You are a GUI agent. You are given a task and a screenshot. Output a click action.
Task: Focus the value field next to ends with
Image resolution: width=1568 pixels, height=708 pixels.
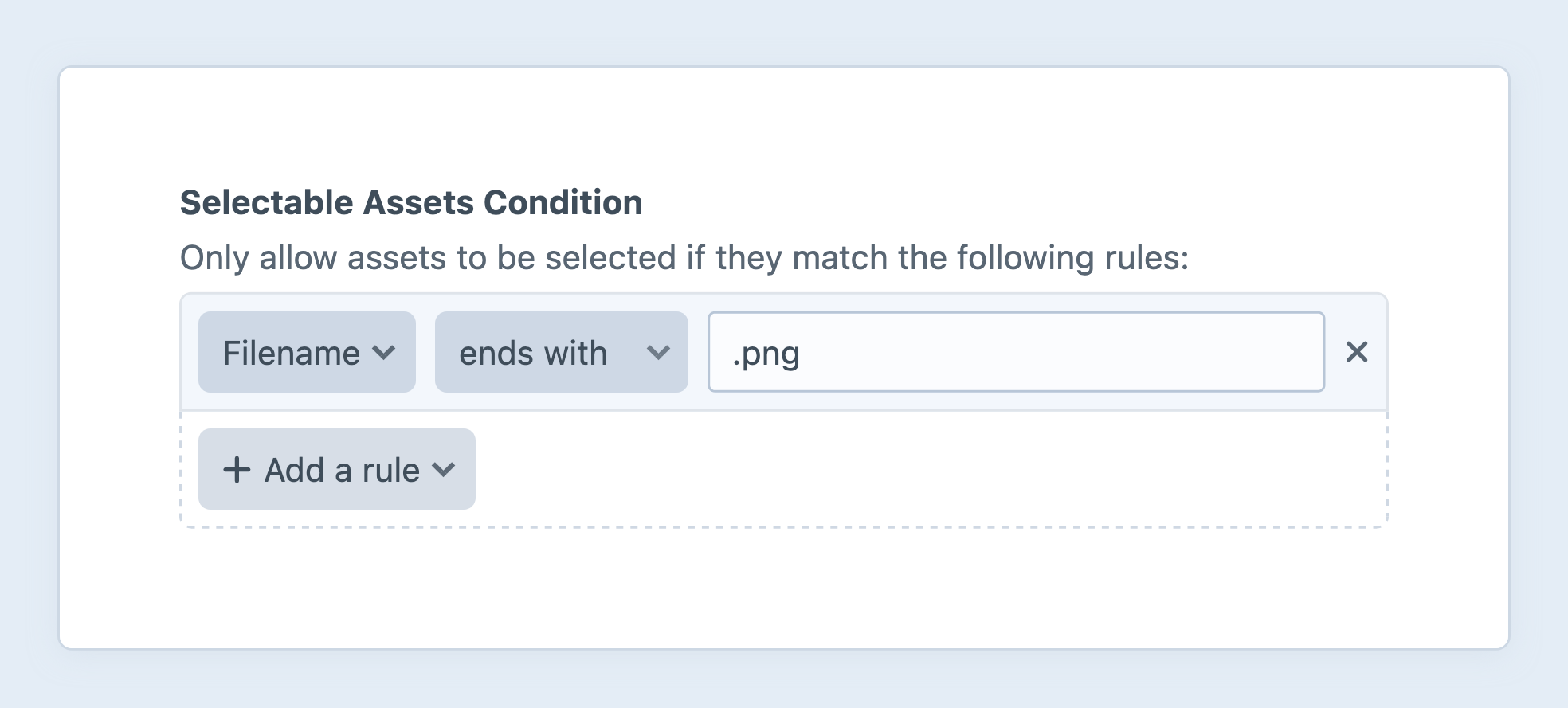click(x=1016, y=352)
